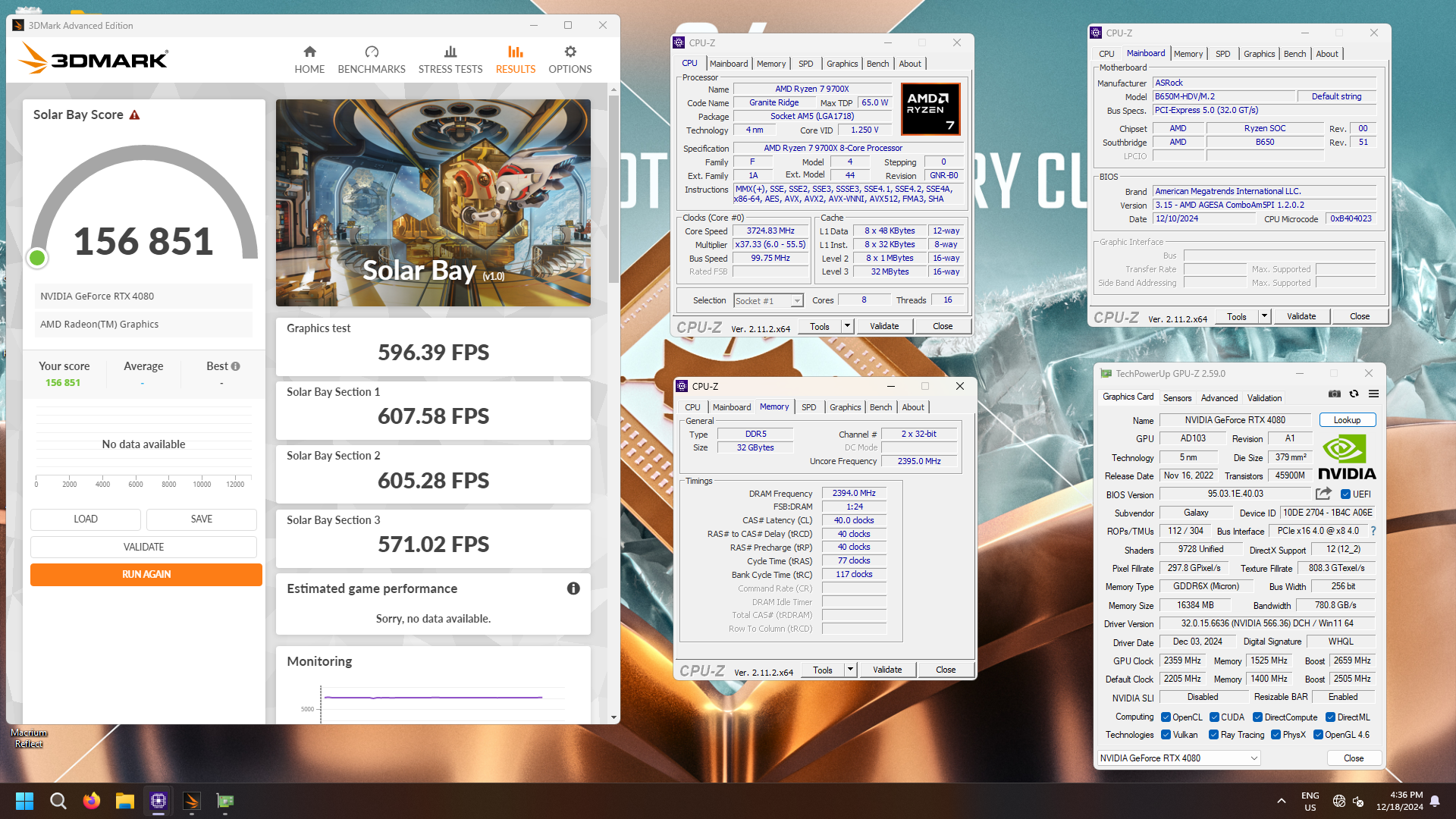Show hidden system tray icons
The height and width of the screenshot is (819, 1456).
(x=1281, y=801)
